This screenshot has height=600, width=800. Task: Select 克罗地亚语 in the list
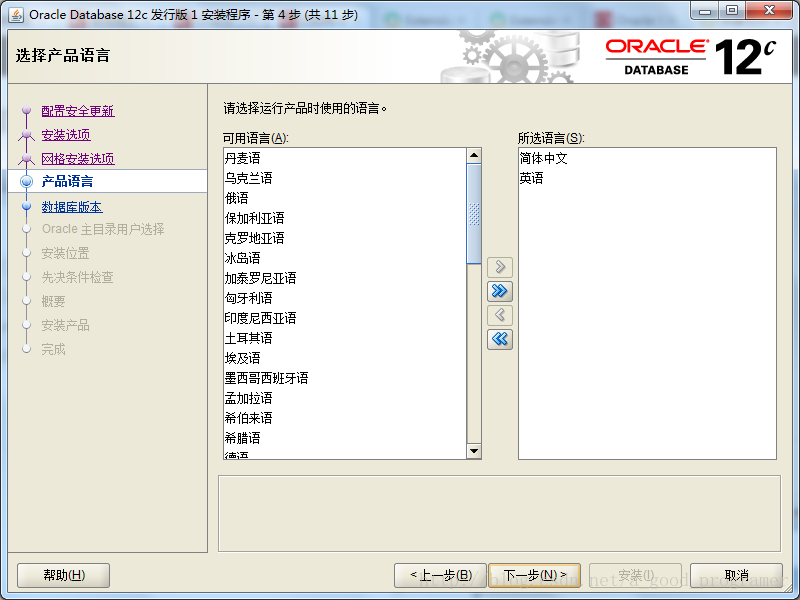[x=345, y=238]
